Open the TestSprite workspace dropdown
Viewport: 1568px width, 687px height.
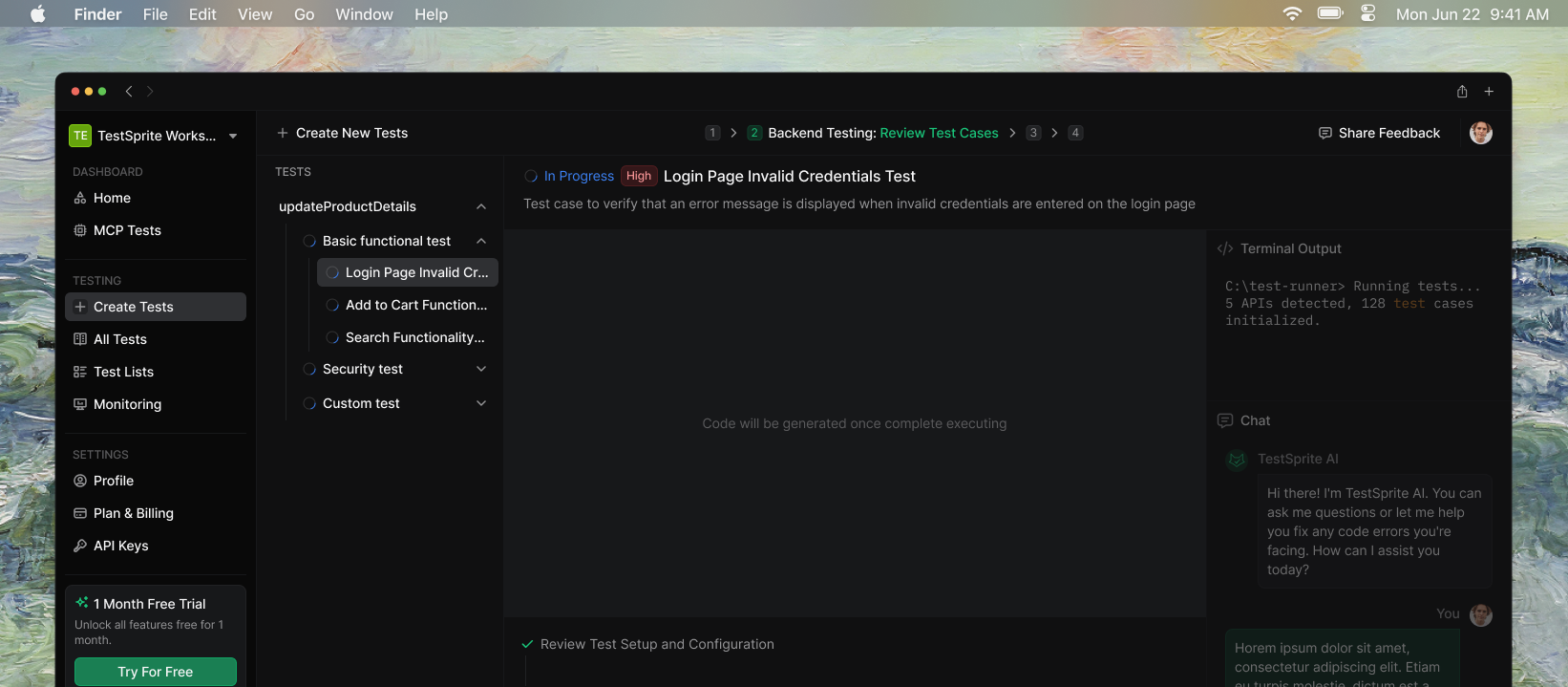pyautogui.click(x=233, y=136)
